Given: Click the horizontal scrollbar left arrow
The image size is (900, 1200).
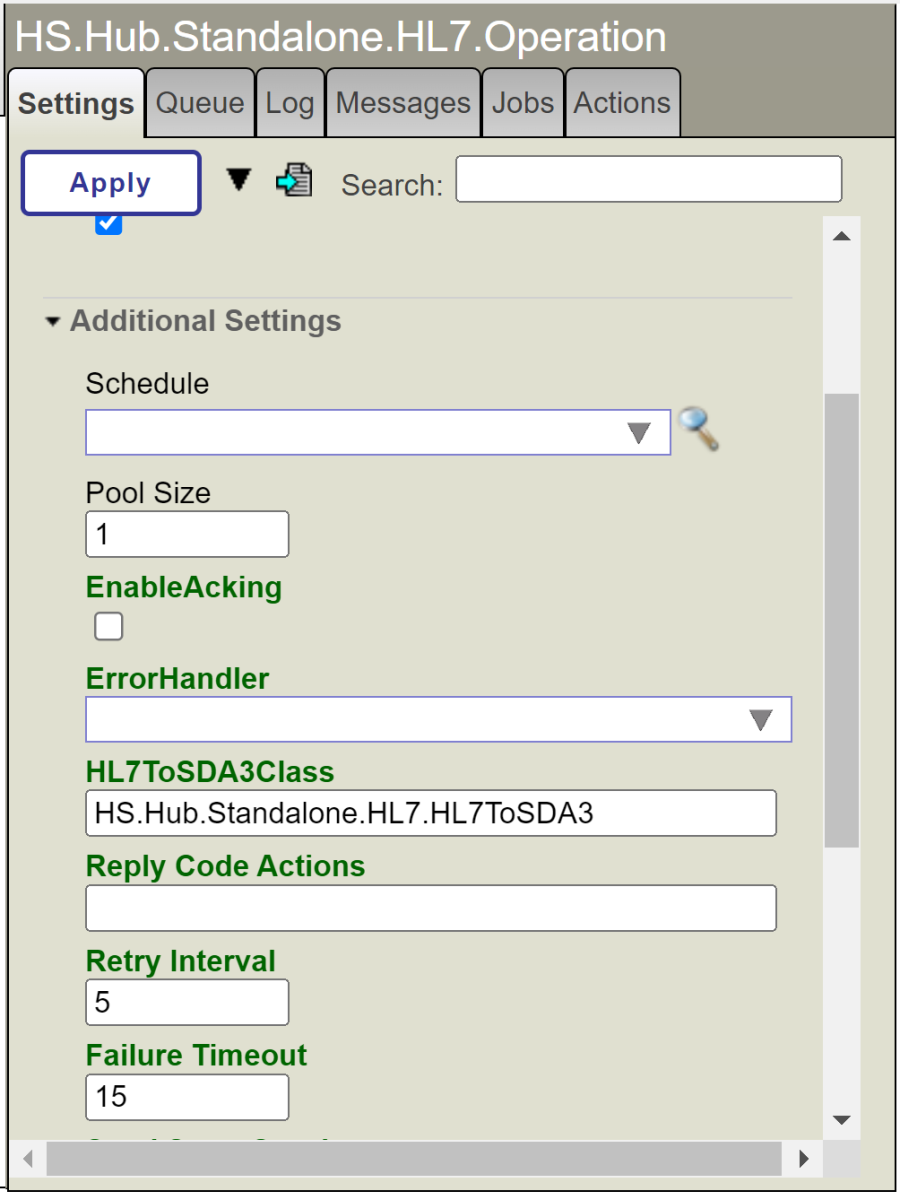Looking at the screenshot, I should tap(27, 1159).
